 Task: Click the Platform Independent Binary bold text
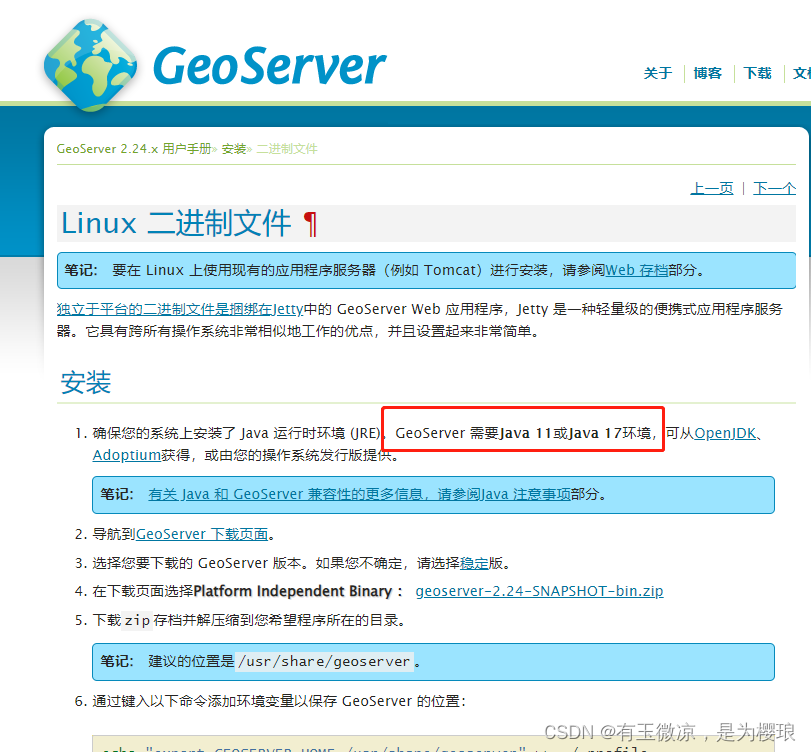293,591
